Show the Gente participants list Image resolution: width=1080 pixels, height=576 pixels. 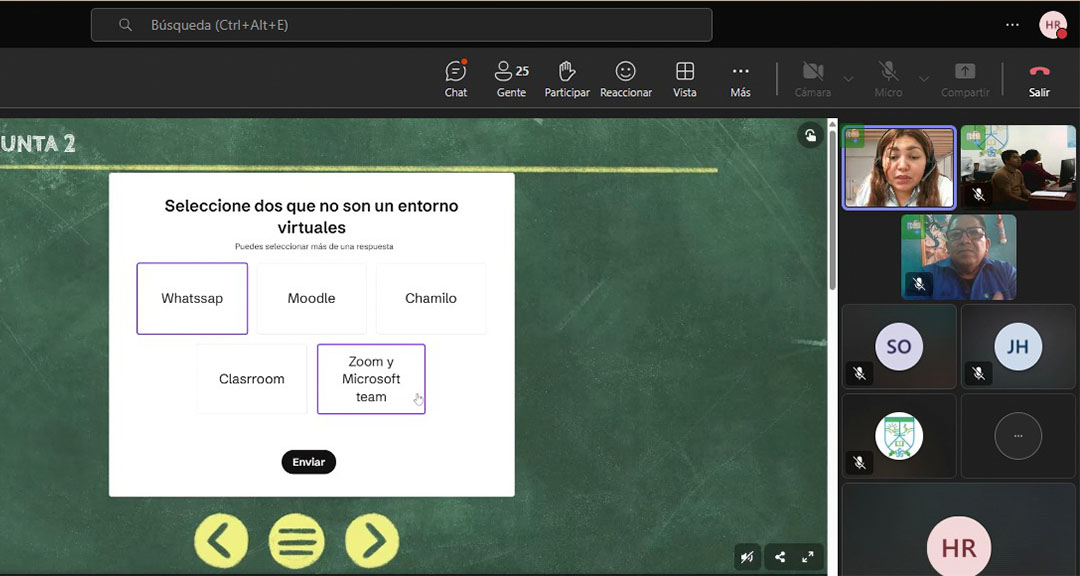point(511,78)
